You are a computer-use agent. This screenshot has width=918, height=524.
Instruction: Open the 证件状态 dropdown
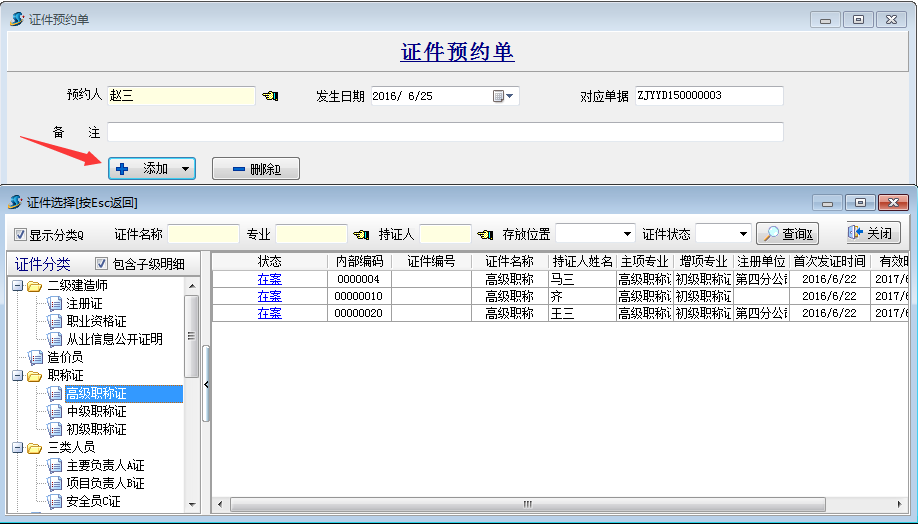(x=742, y=234)
